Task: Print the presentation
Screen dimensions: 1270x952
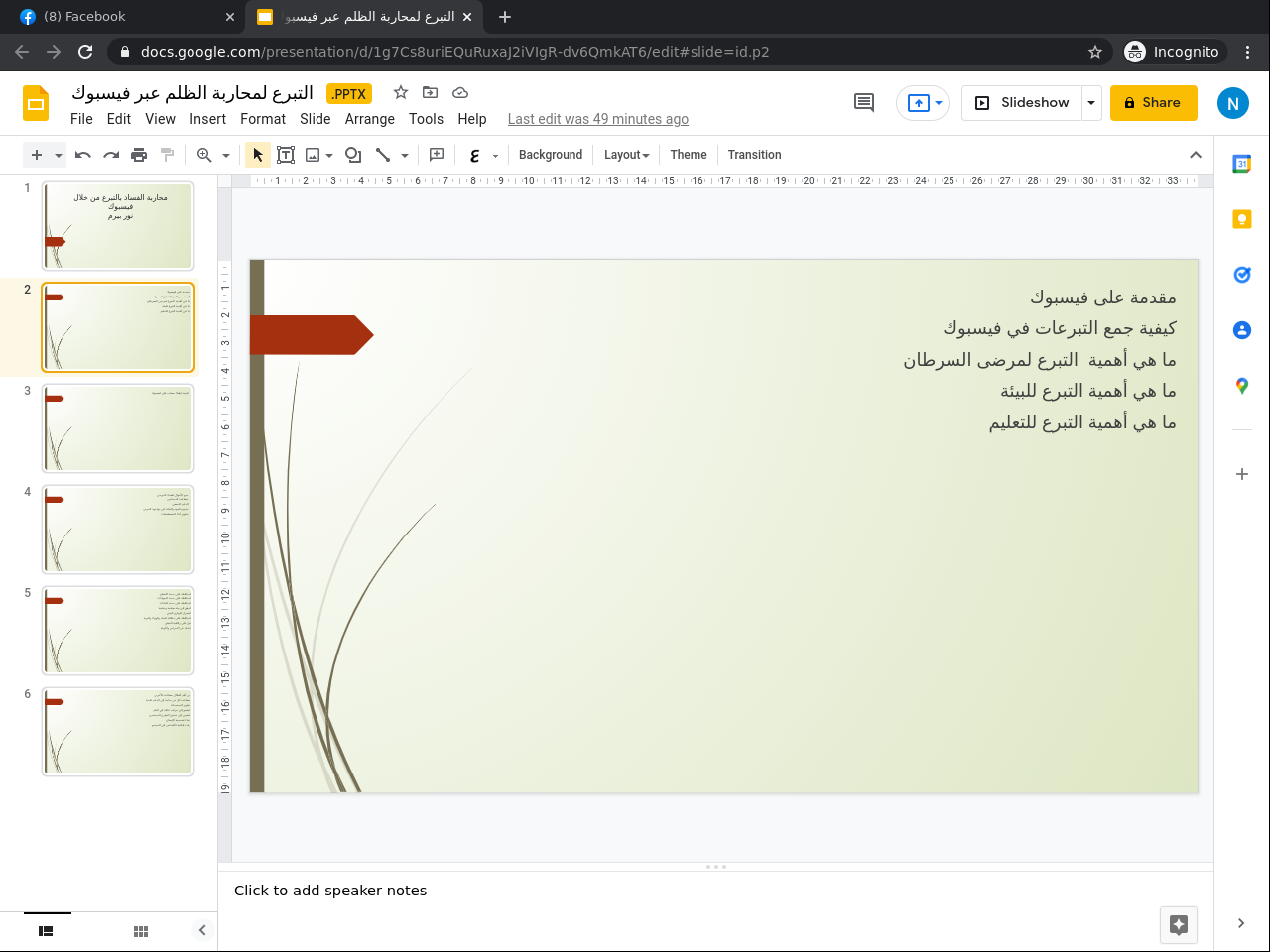Action: coord(139,155)
